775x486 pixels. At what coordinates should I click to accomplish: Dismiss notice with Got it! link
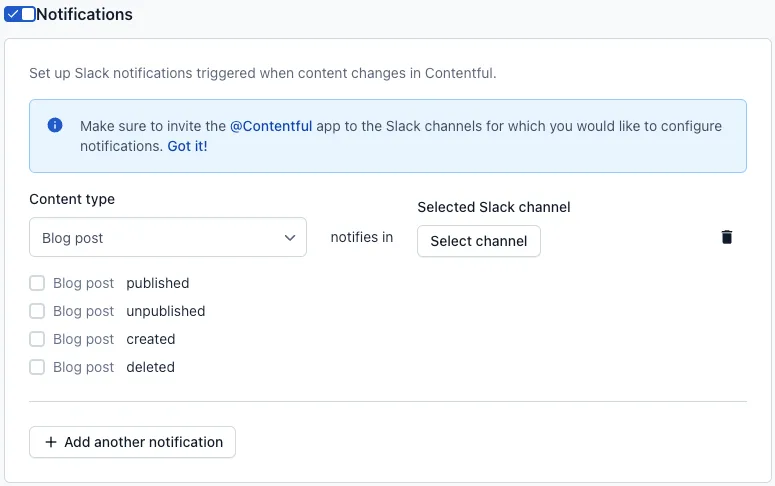click(187, 146)
